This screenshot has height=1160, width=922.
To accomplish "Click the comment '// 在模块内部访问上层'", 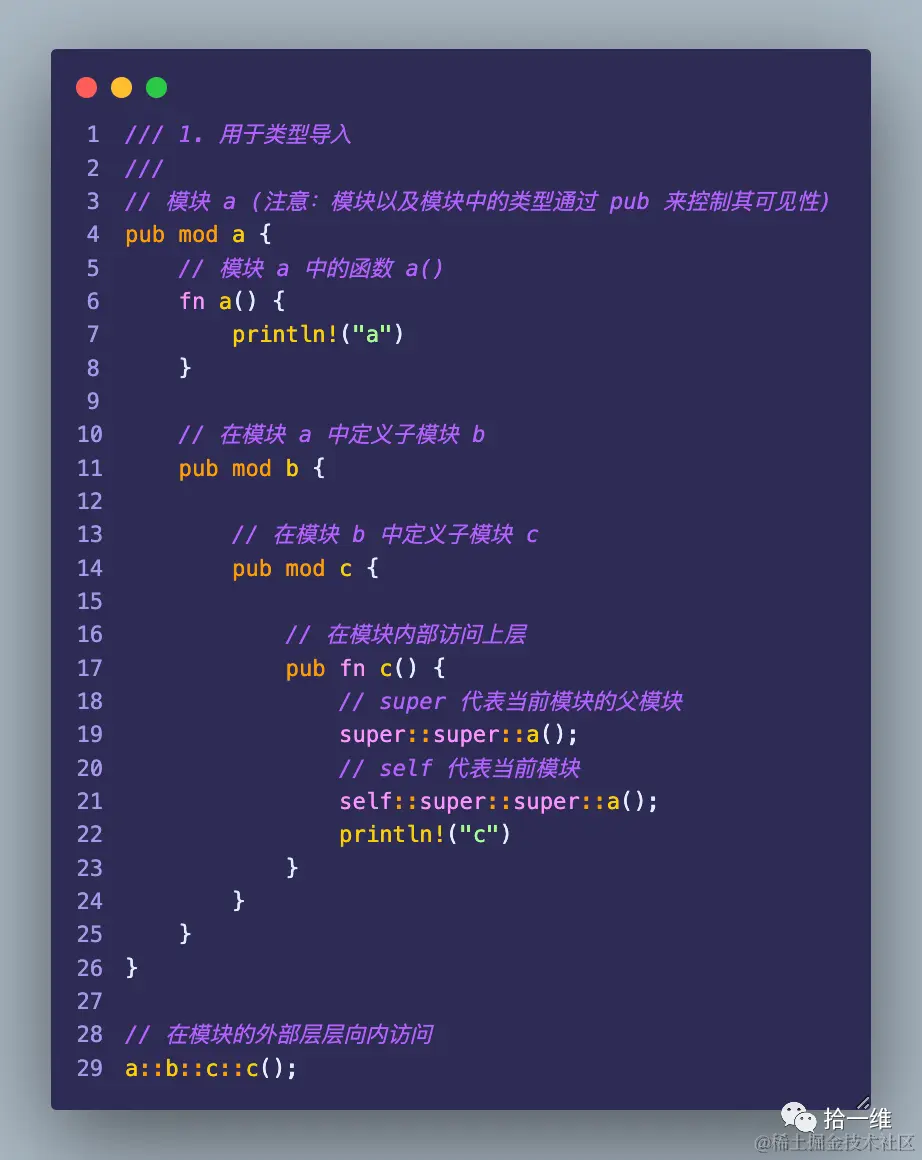I will [406, 634].
